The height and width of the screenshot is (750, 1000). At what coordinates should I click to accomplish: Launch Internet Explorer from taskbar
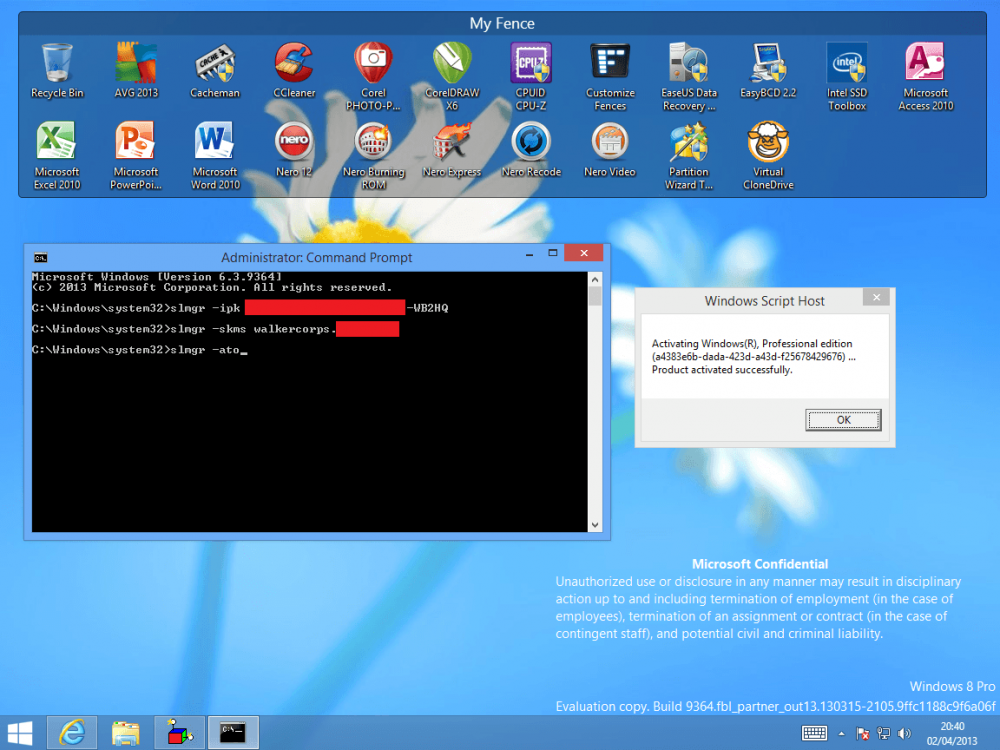(x=71, y=733)
